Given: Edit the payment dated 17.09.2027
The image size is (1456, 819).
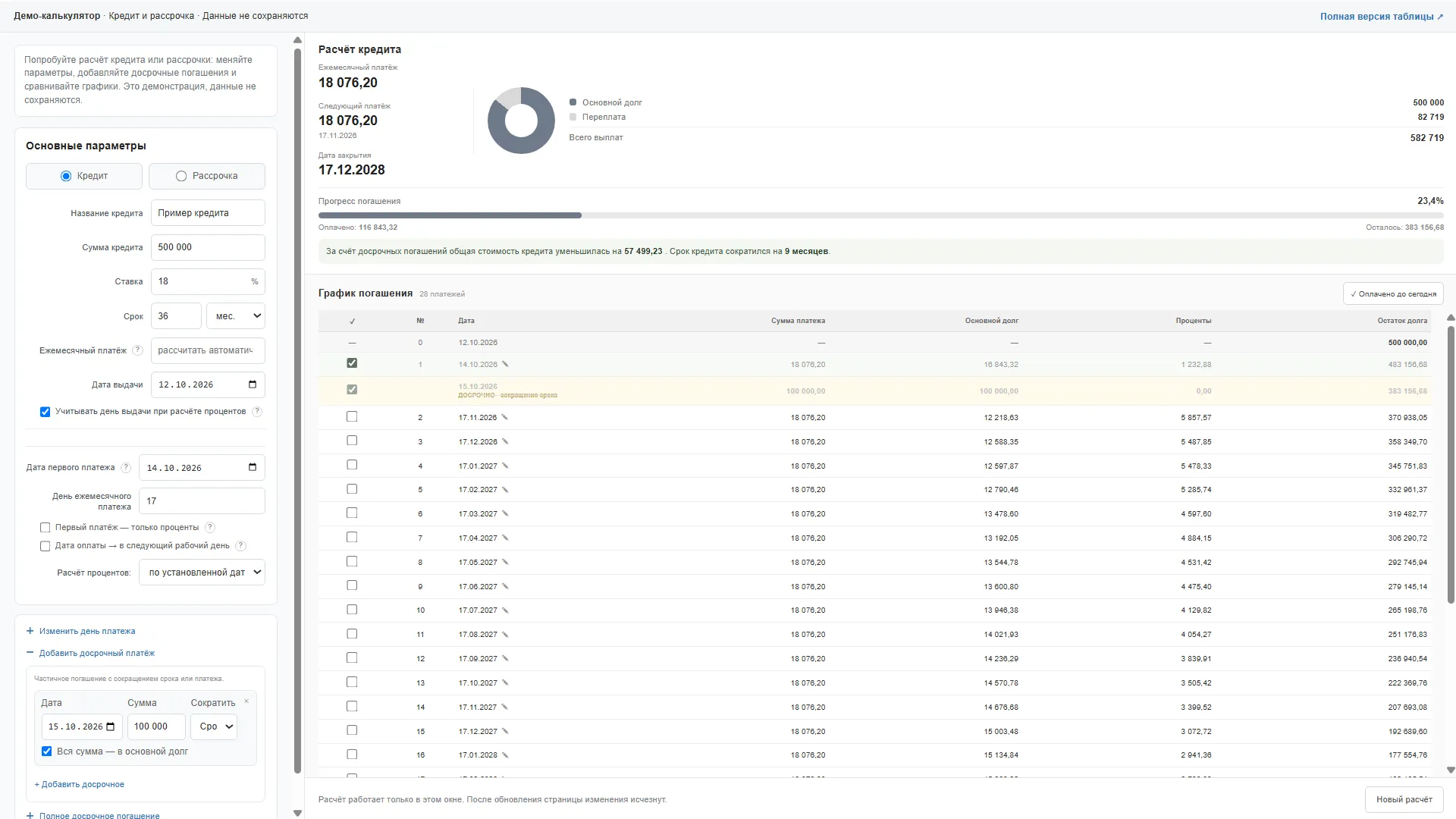Looking at the screenshot, I should pyautogui.click(x=505, y=659).
